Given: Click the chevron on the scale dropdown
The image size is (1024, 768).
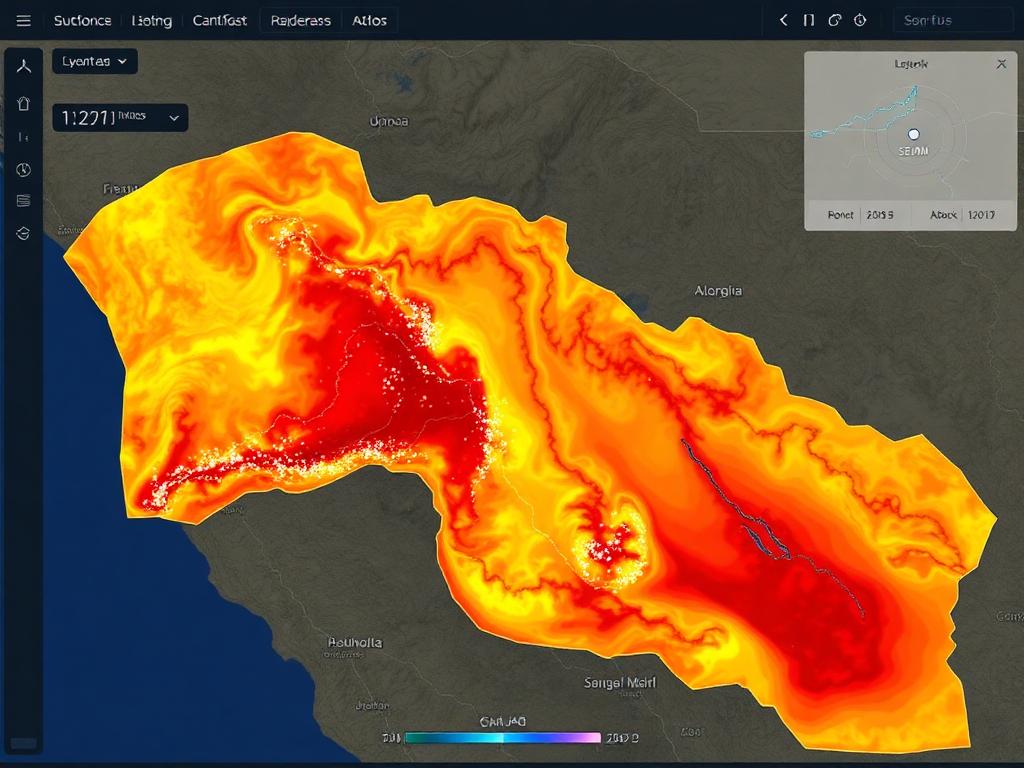Looking at the screenshot, I should point(174,118).
